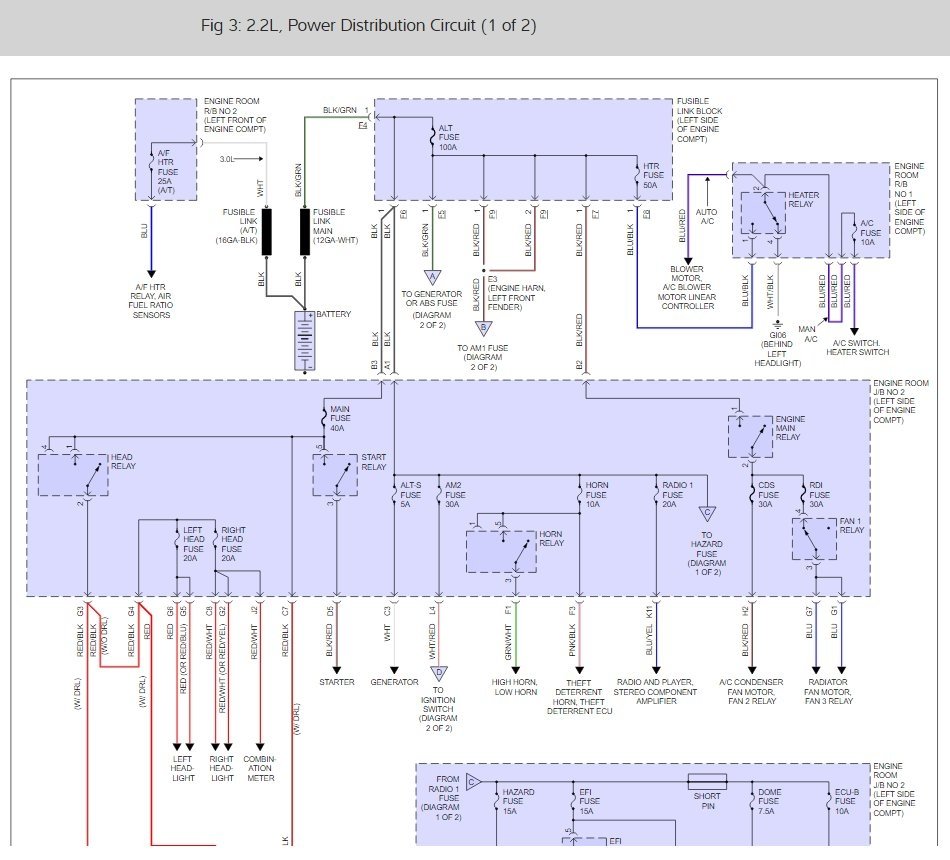The image size is (950, 860).
Task: Click the Main Fuse 40A symbol
Action: tap(324, 417)
